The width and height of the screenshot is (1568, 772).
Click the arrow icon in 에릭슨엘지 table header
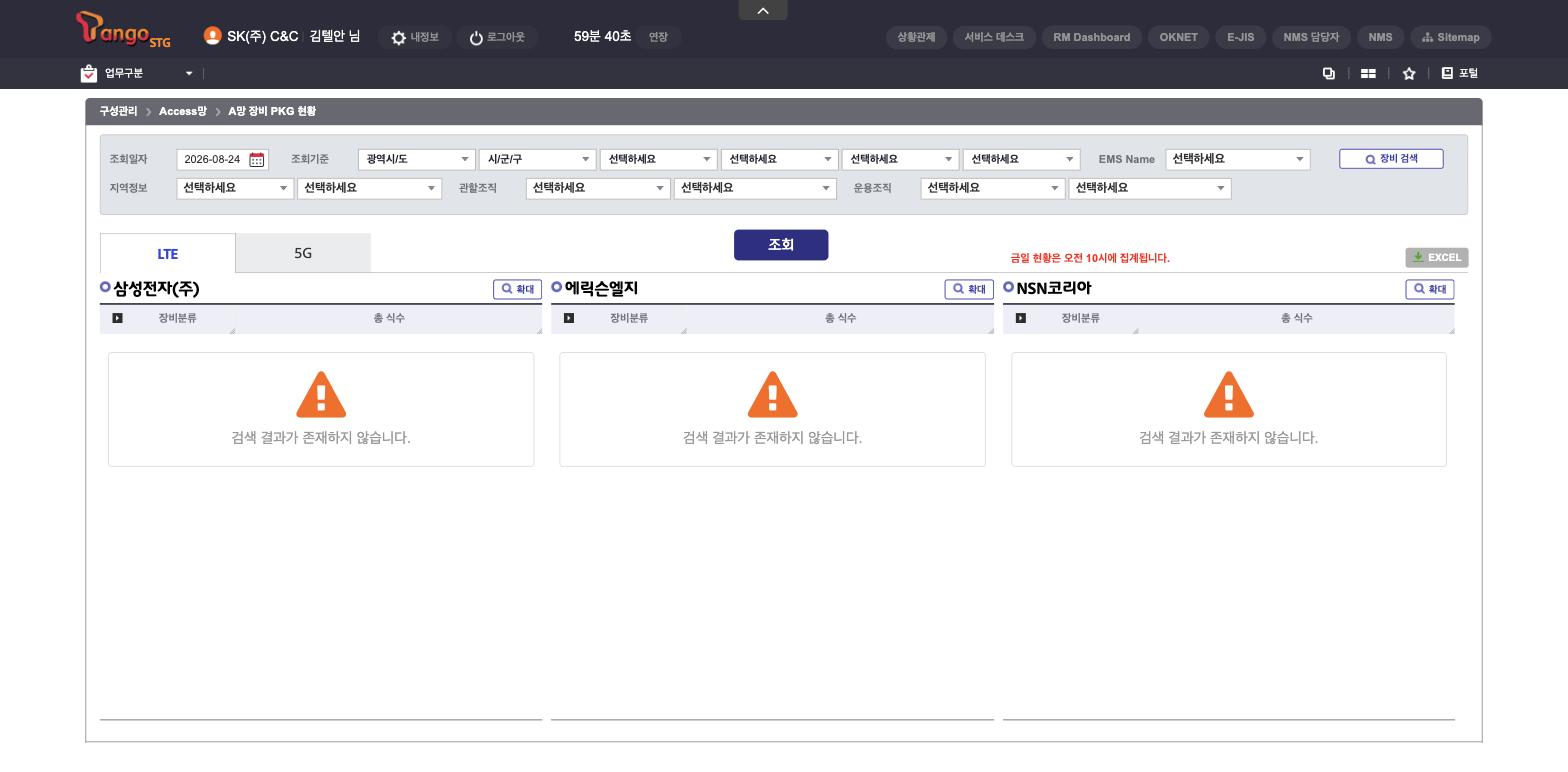click(569, 318)
